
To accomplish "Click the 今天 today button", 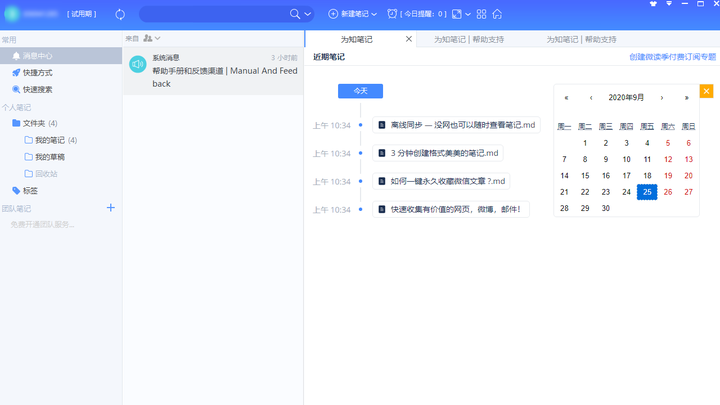I will [360, 91].
